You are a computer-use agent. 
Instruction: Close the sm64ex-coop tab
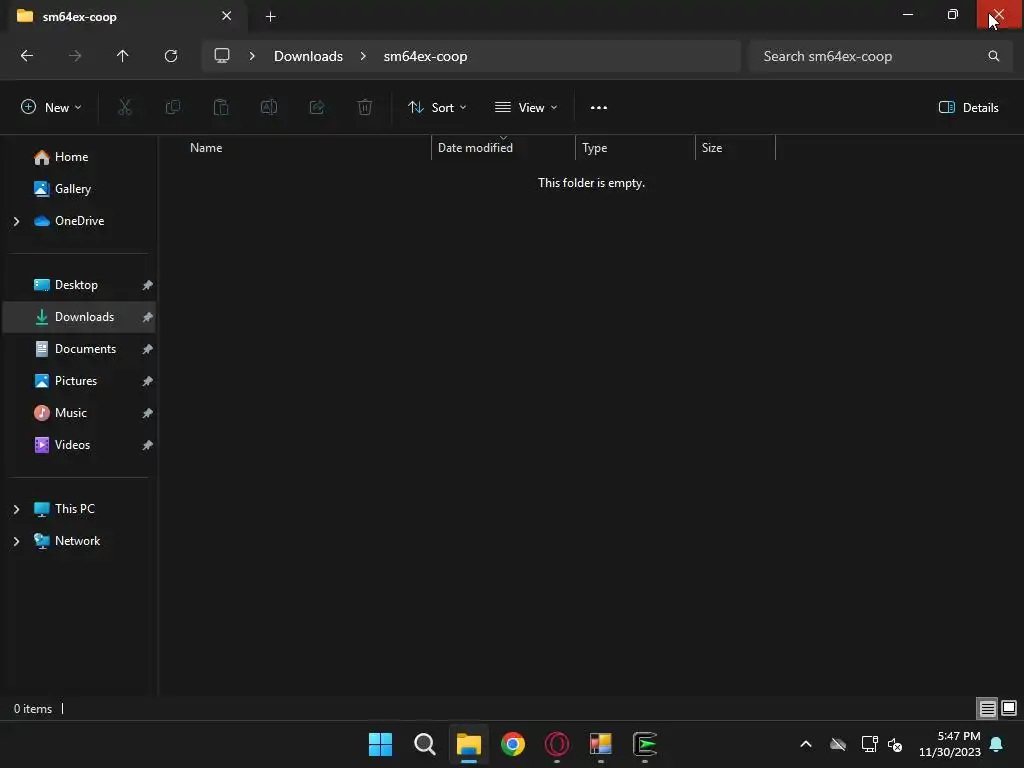point(227,16)
